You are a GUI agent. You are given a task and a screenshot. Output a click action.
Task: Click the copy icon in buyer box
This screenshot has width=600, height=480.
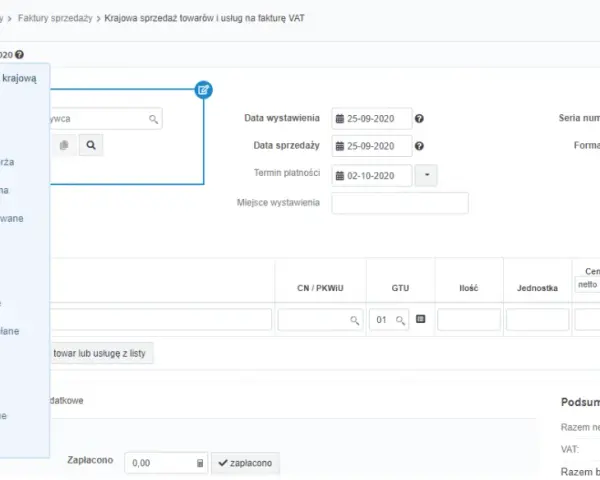click(x=64, y=145)
